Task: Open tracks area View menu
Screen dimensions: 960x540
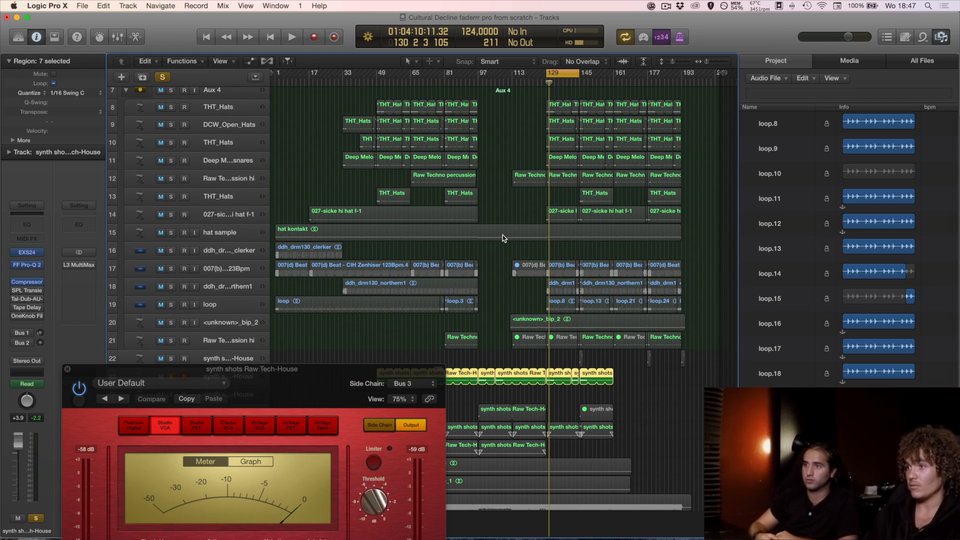Action: click(x=223, y=61)
